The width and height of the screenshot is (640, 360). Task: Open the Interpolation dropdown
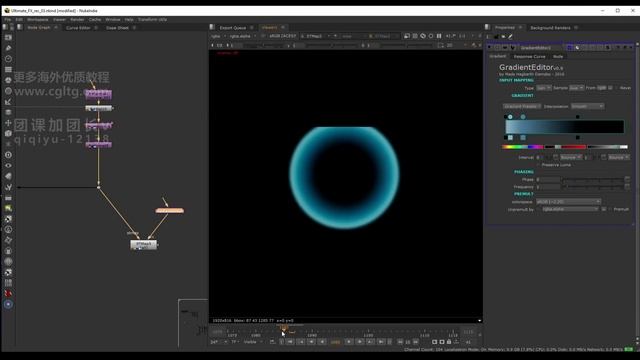point(587,106)
